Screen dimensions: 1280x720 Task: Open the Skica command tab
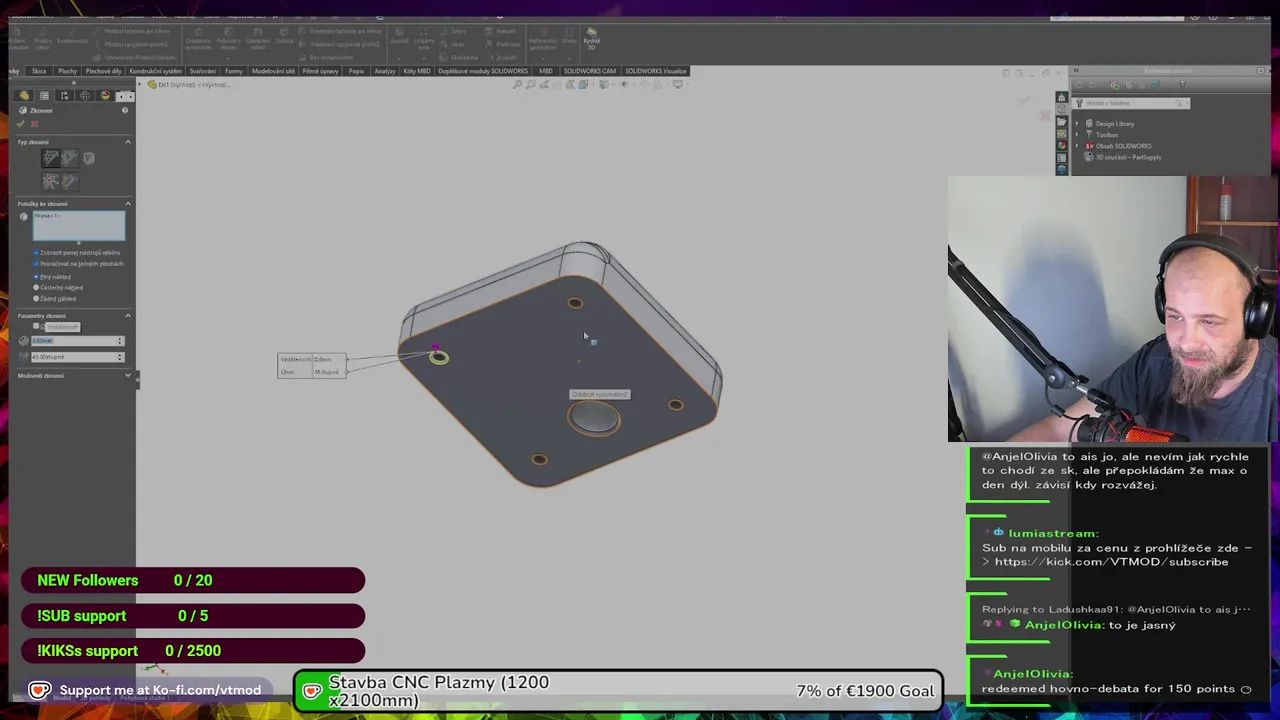(x=39, y=71)
